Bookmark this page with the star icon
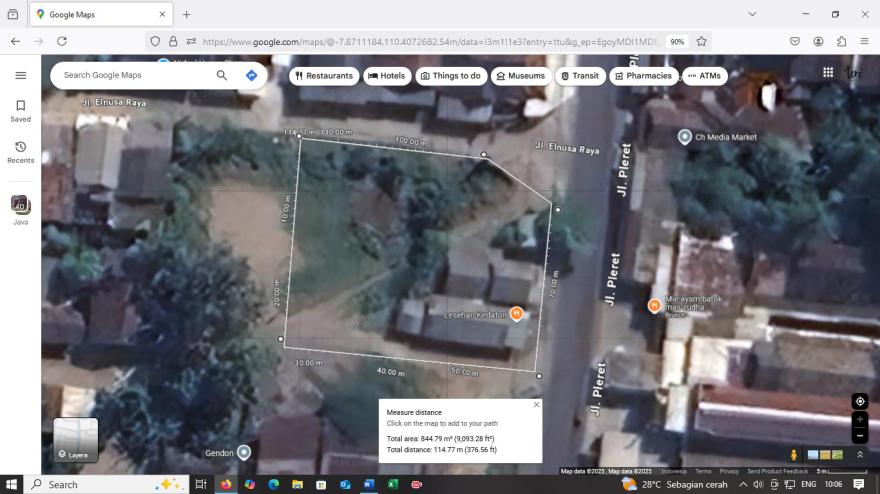Image resolution: width=880 pixels, height=494 pixels. [x=702, y=41]
